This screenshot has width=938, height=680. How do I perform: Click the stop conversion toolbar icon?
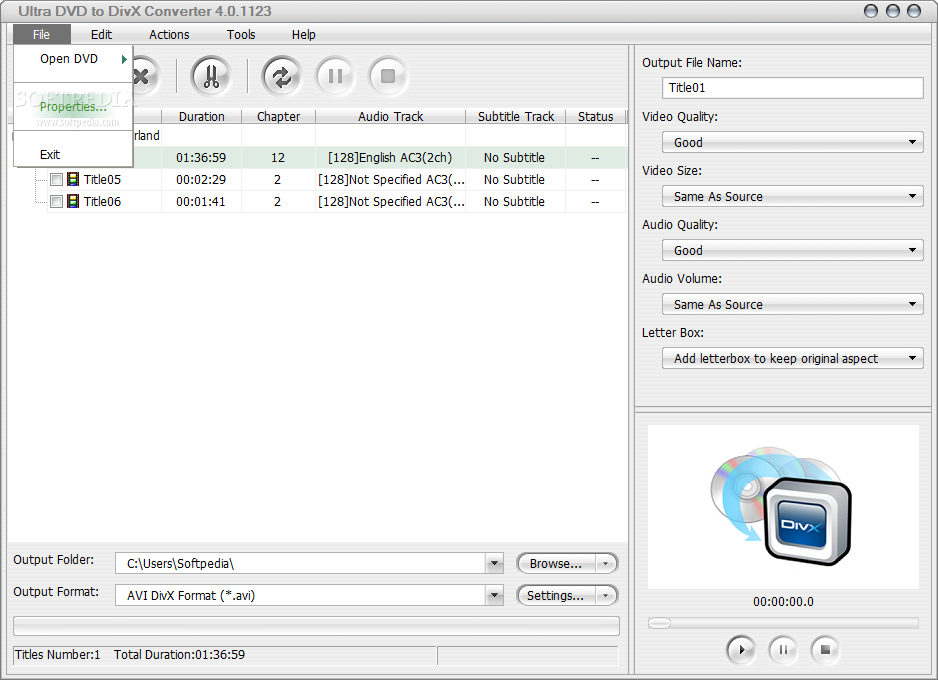click(x=388, y=77)
